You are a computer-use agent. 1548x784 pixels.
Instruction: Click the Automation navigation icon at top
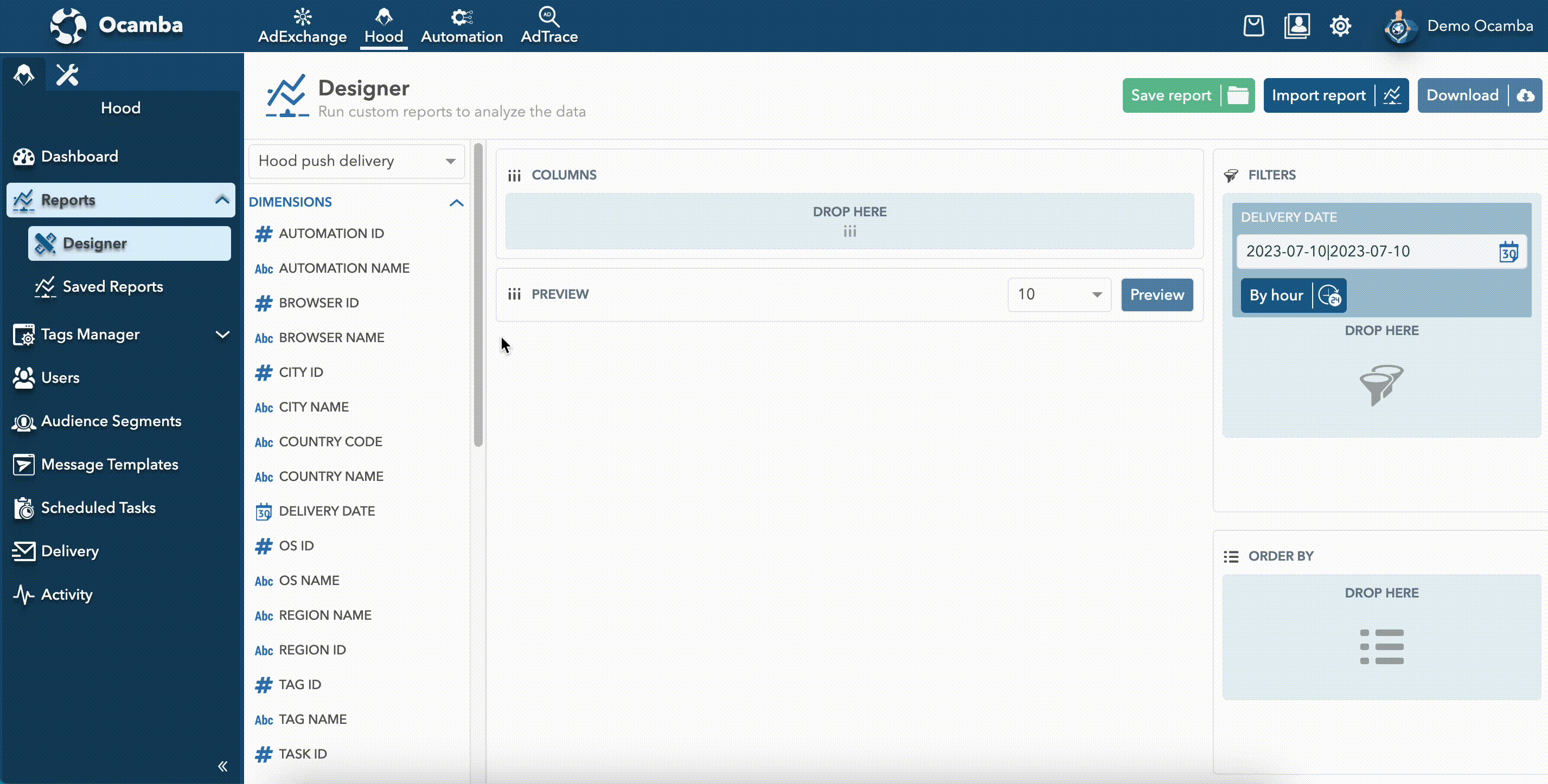461,25
